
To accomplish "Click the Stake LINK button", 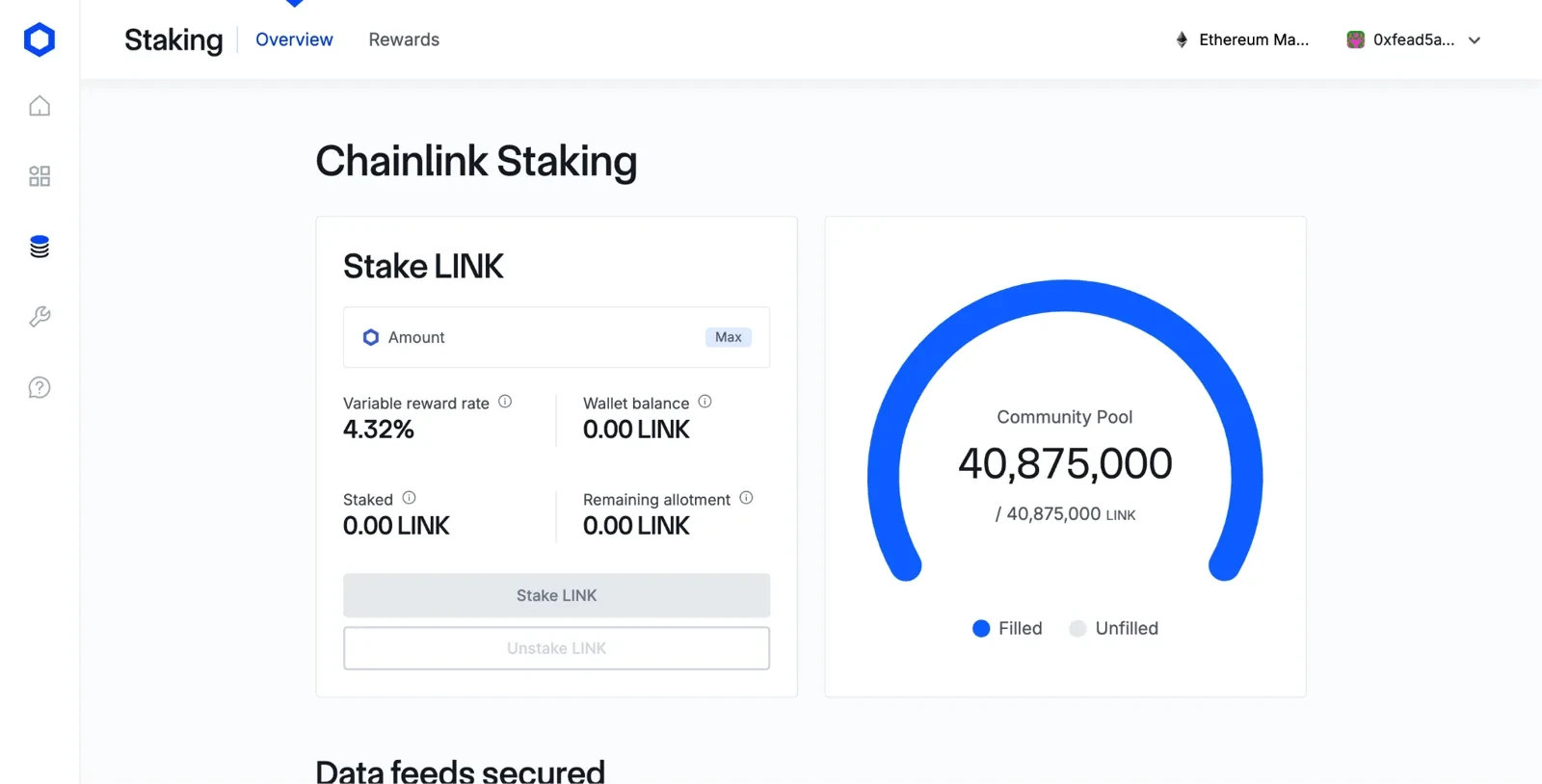I will point(557,595).
